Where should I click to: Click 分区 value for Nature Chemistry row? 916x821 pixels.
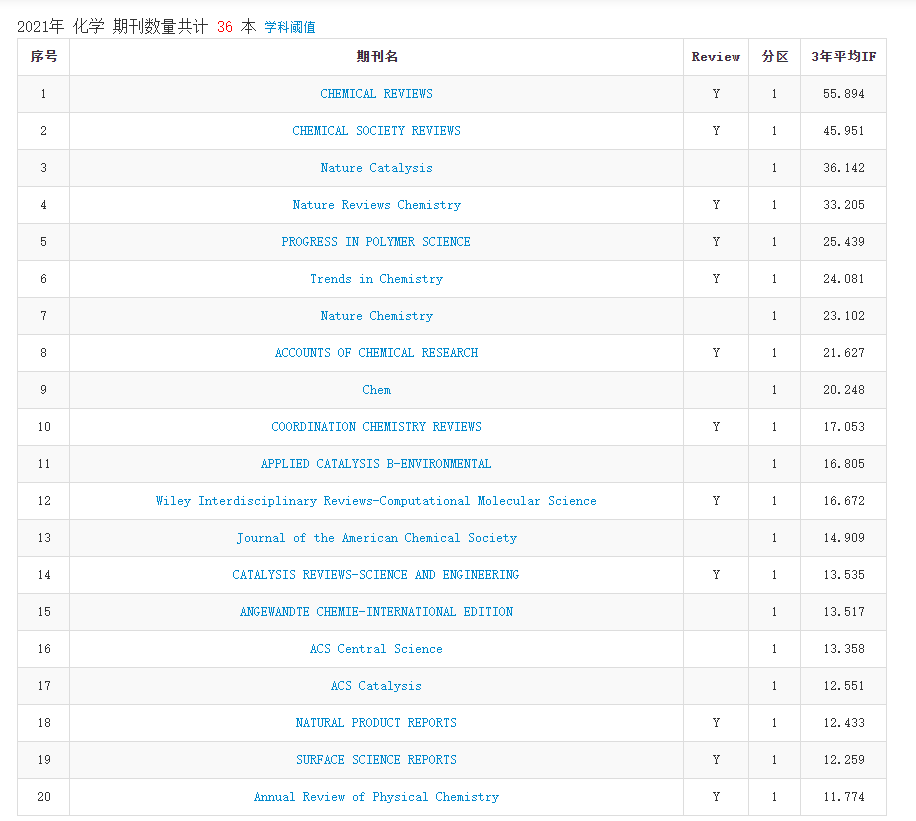(775, 316)
